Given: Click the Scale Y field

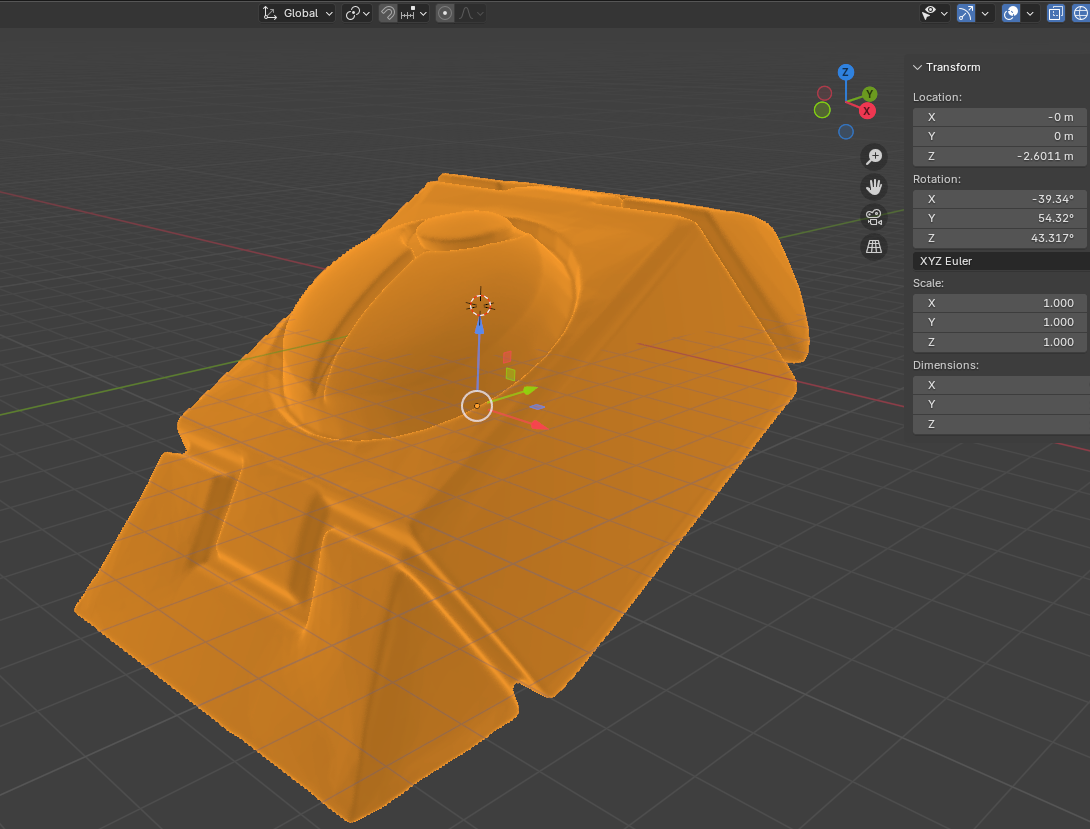Looking at the screenshot, I should pyautogui.click(x=1000, y=322).
